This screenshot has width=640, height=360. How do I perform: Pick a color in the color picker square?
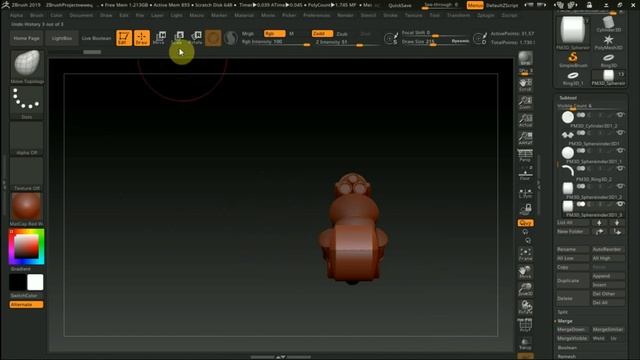coord(27,246)
